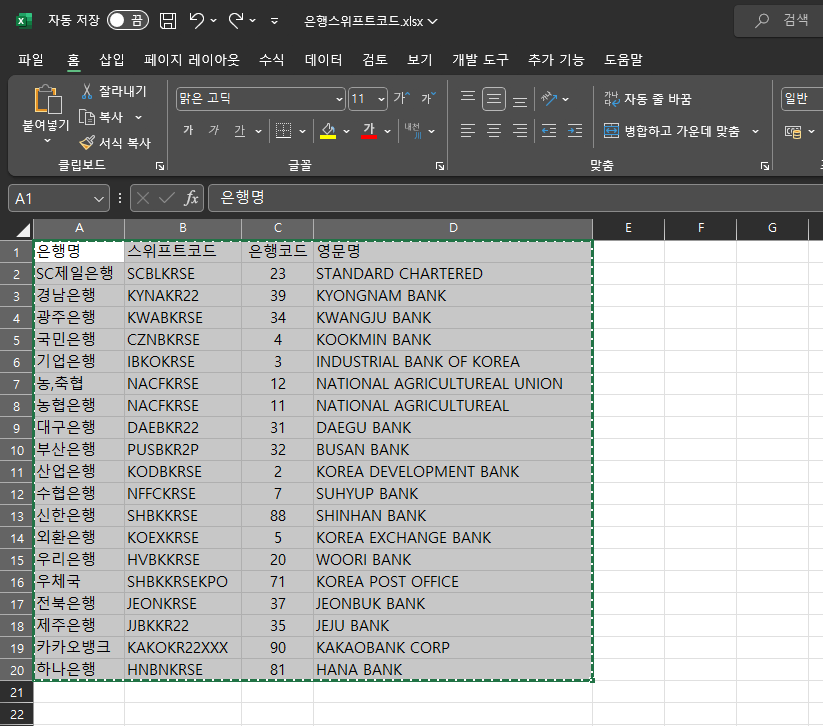This screenshot has height=726, width=823.
Task: Switch to the 삽입 tab
Action: 112,60
